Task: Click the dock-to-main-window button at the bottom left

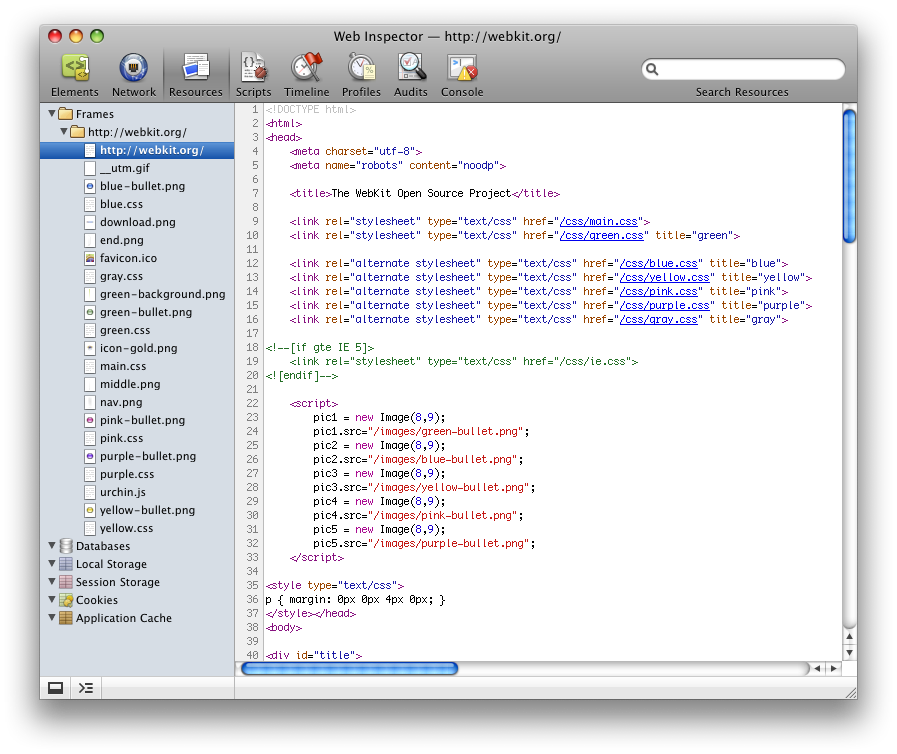Action: pyautogui.click(x=55, y=688)
